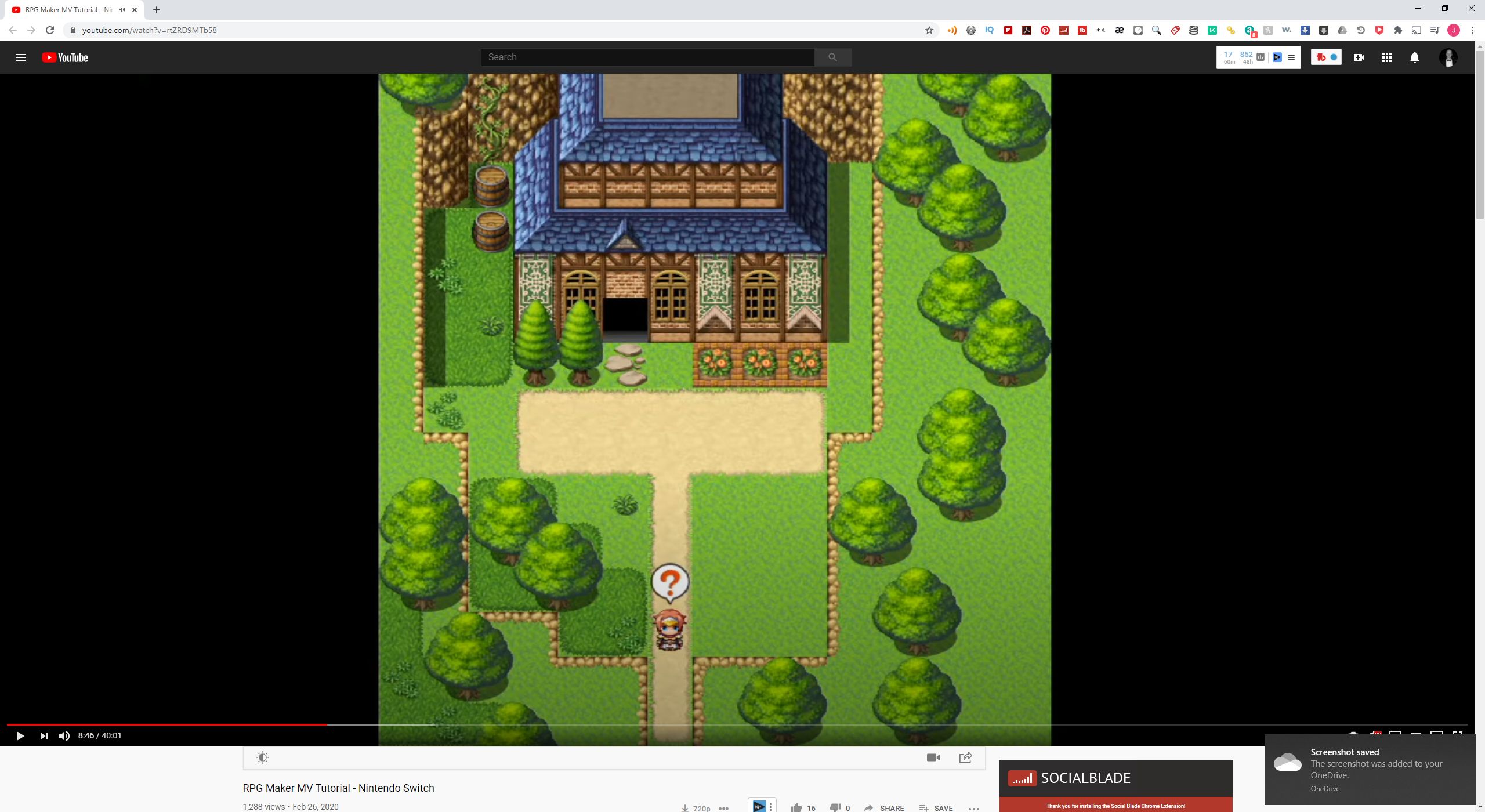Mute the video volume
1485x812 pixels.
(x=64, y=736)
